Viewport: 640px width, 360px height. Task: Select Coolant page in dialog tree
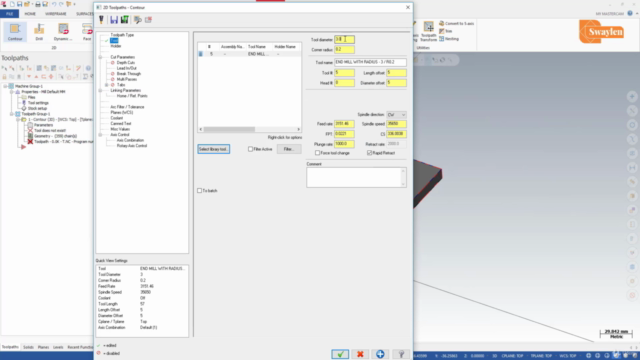coord(117,118)
